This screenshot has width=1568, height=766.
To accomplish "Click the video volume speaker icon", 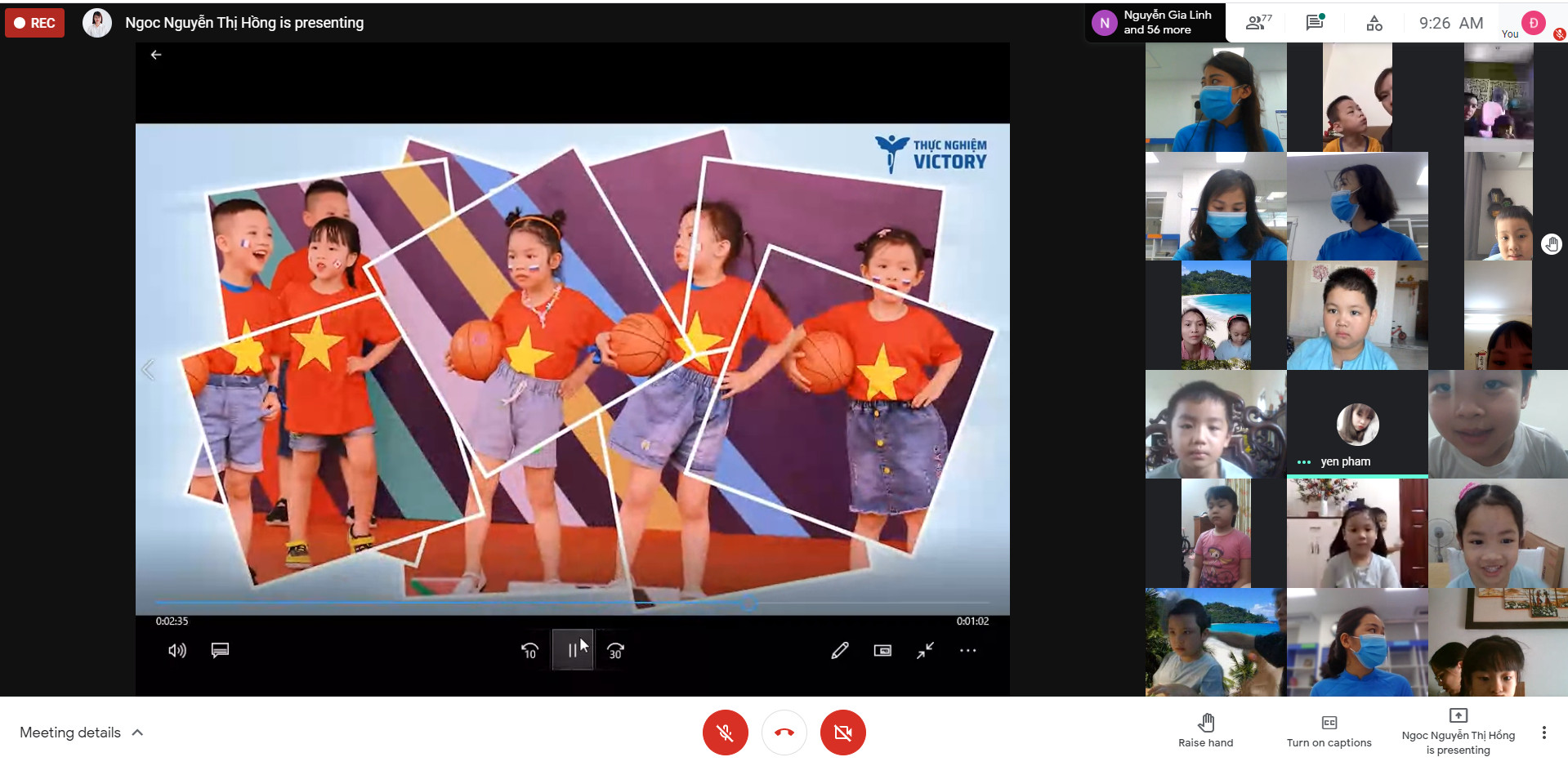I will point(176,651).
